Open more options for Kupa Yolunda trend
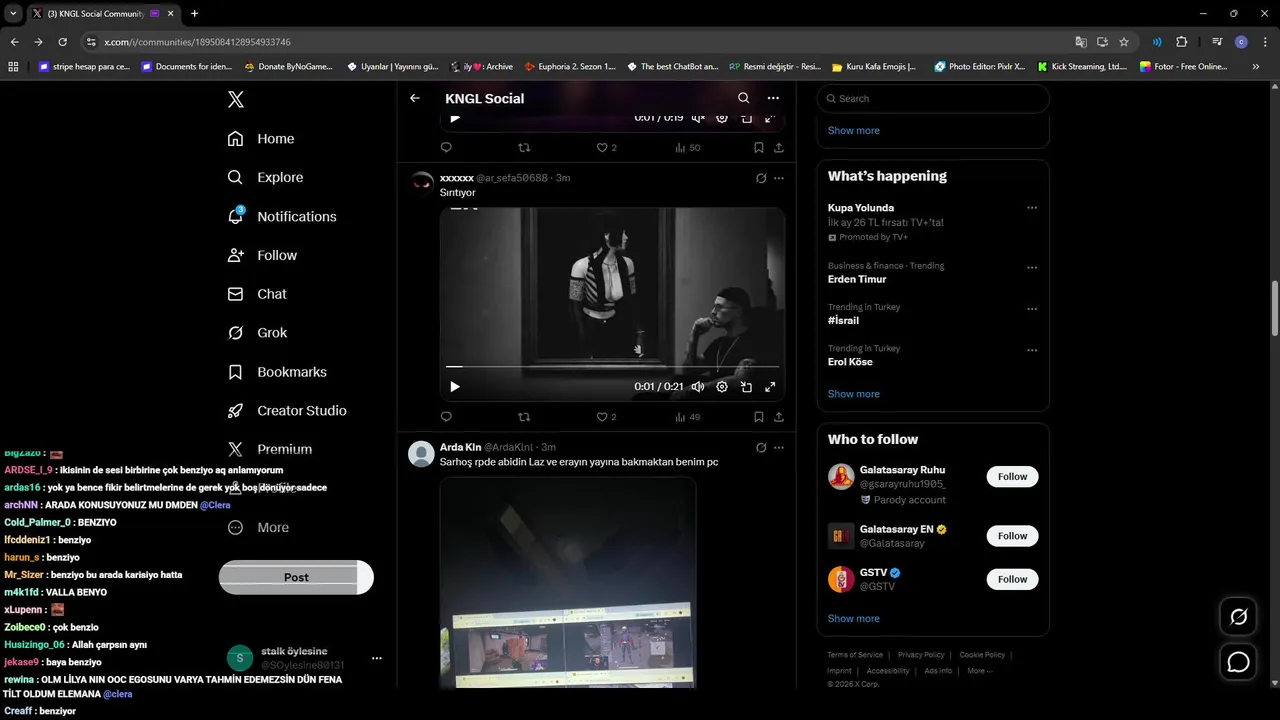Image resolution: width=1280 pixels, height=720 pixels. tap(1032, 208)
